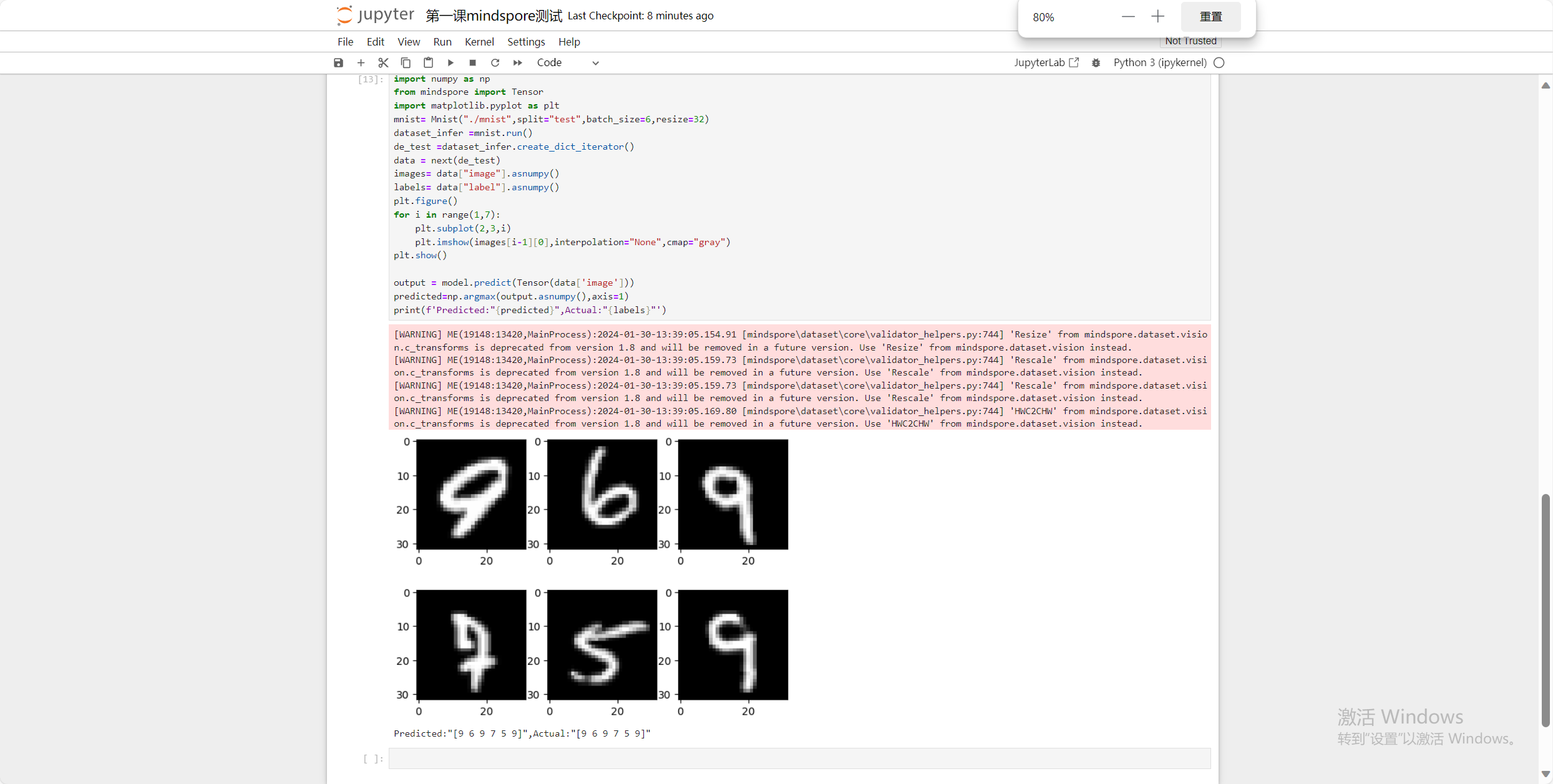
Task: Increase zoom with plus button
Action: [1157, 17]
